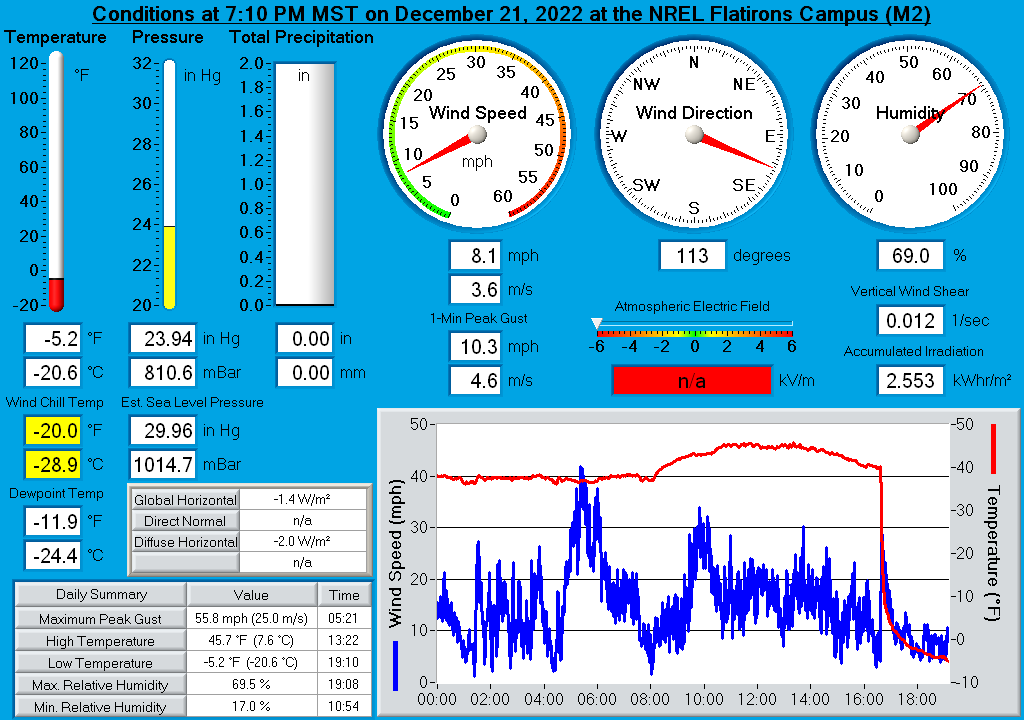
Task: Click the red Temperature legend line
Action: click(x=993, y=449)
